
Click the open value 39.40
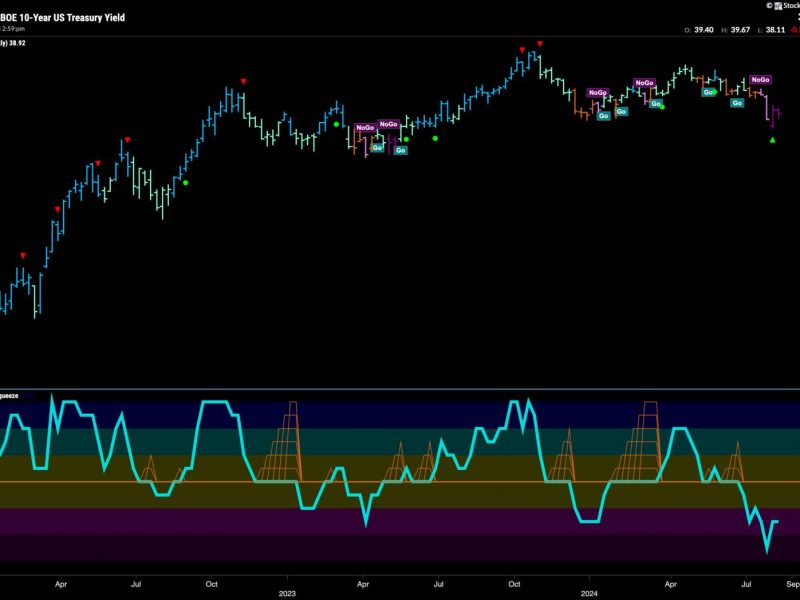(x=704, y=30)
